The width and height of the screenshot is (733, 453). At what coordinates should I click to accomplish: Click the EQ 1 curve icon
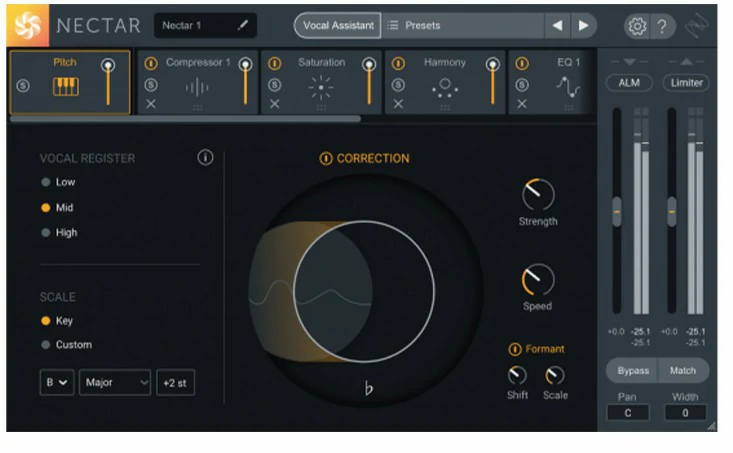(x=568, y=87)
